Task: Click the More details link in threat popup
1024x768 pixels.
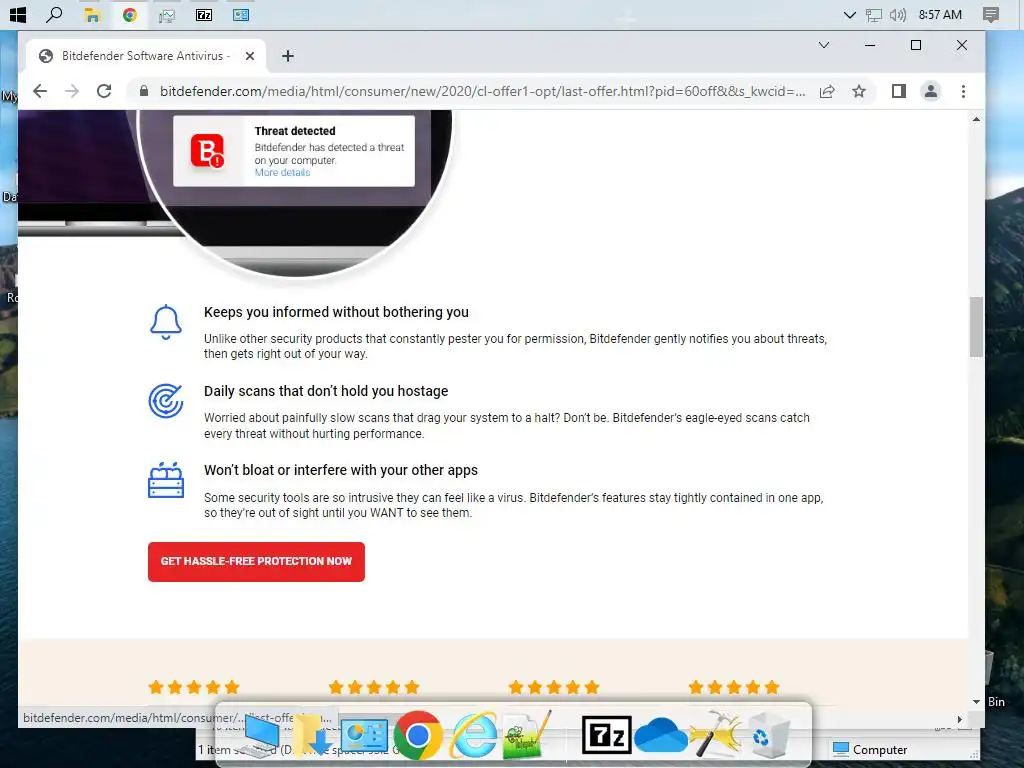Action: pyautogui.click(x=282, y=172)
